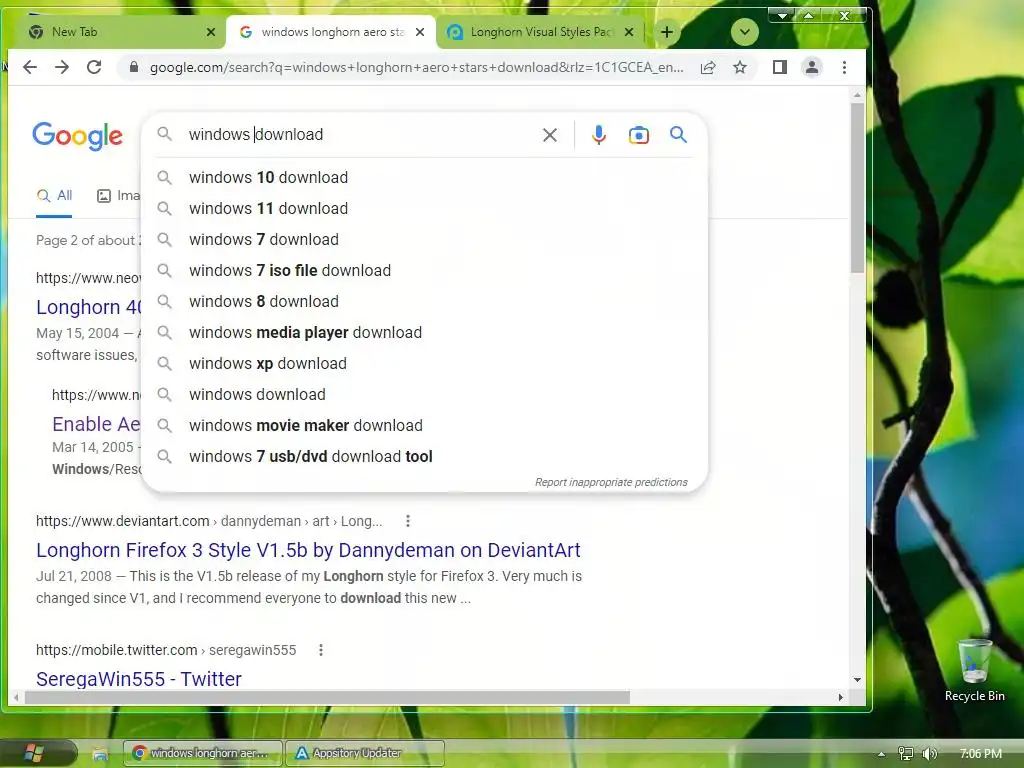Clear the search box with X
Image resolution: width=1024 pixels, height=768 pixels.
(x=550, y=135)
